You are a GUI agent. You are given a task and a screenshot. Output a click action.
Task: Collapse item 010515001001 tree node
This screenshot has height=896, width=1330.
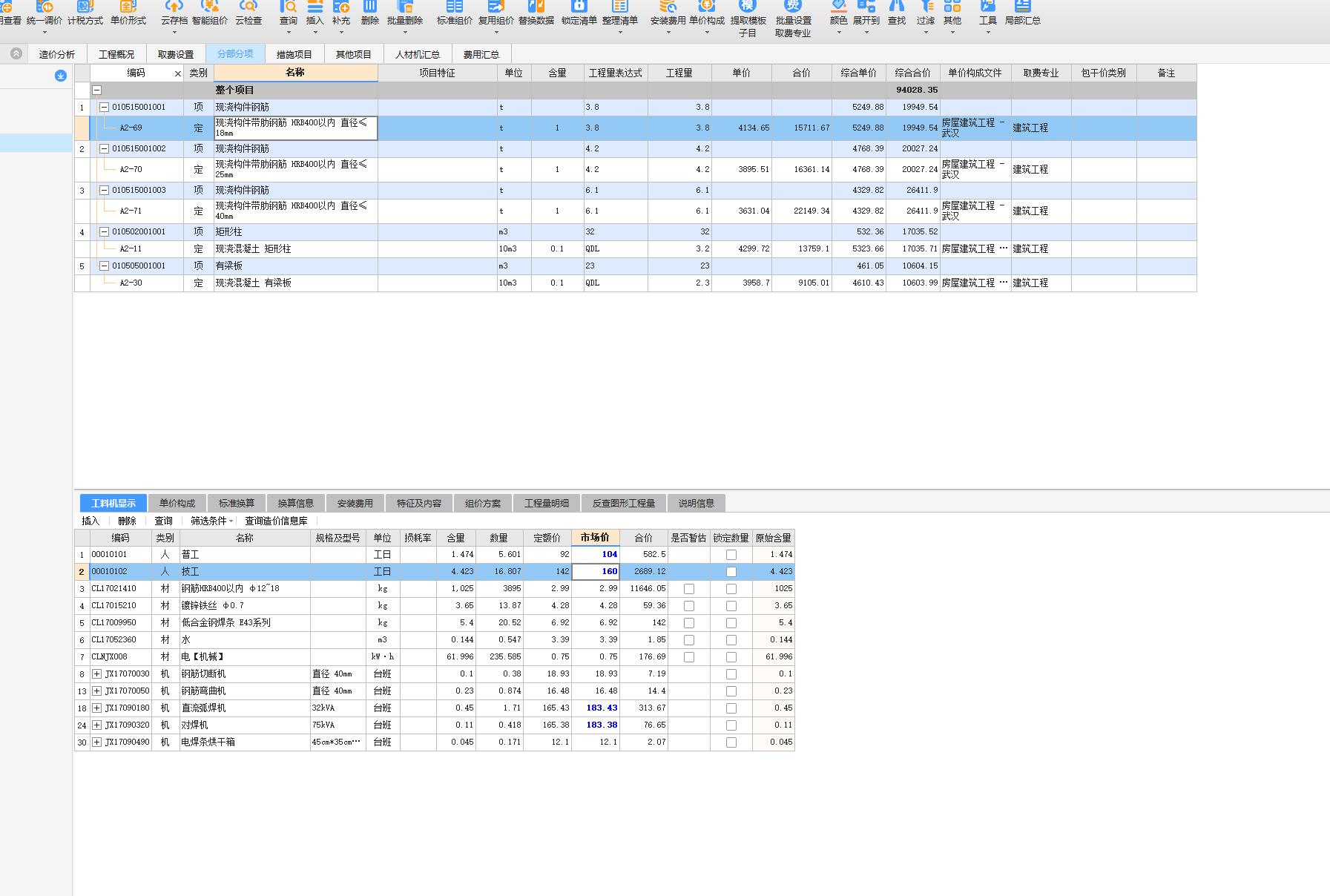(105, 108)
